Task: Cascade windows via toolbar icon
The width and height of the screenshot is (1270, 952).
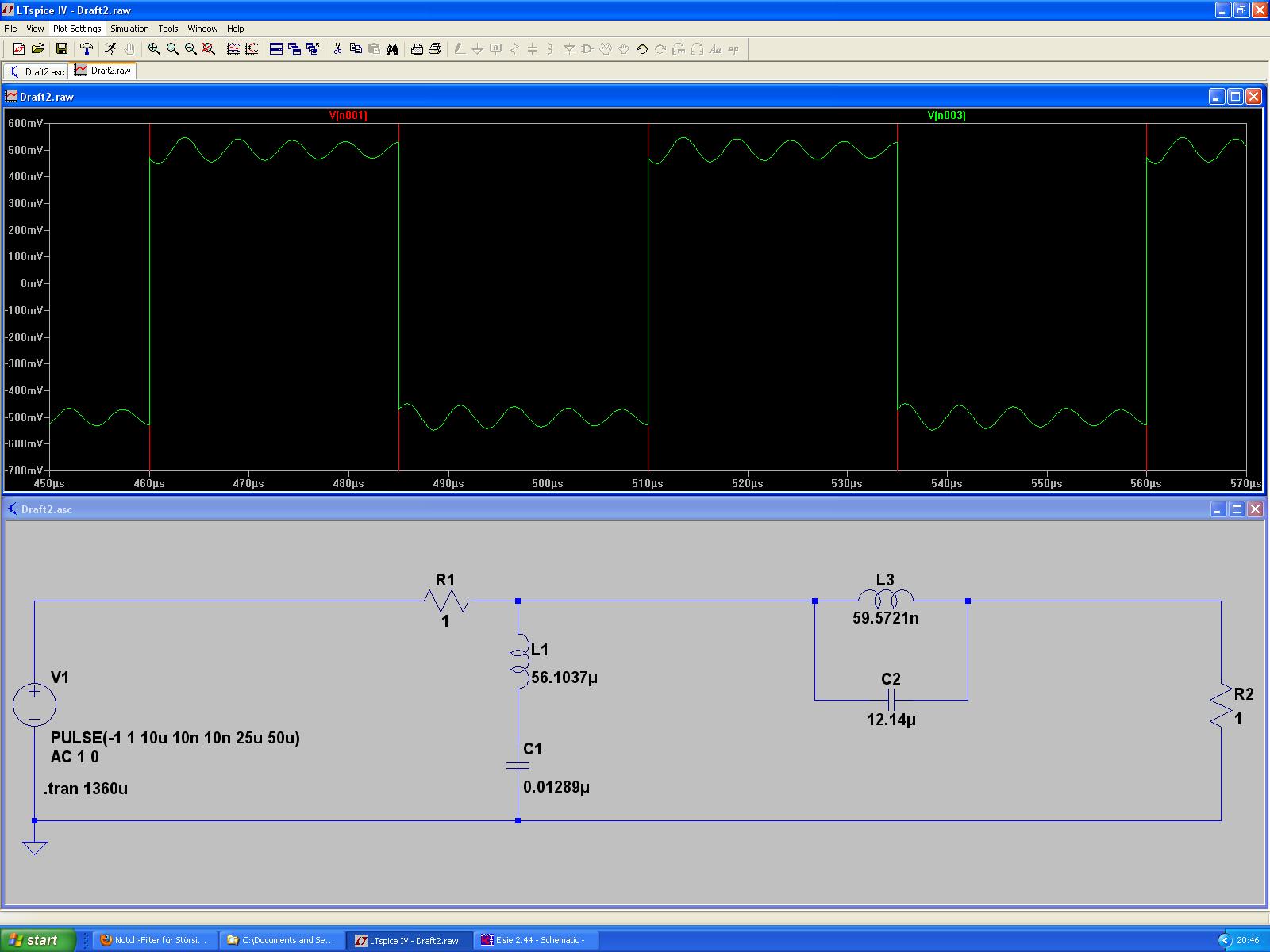Action: tap(294, 49)
